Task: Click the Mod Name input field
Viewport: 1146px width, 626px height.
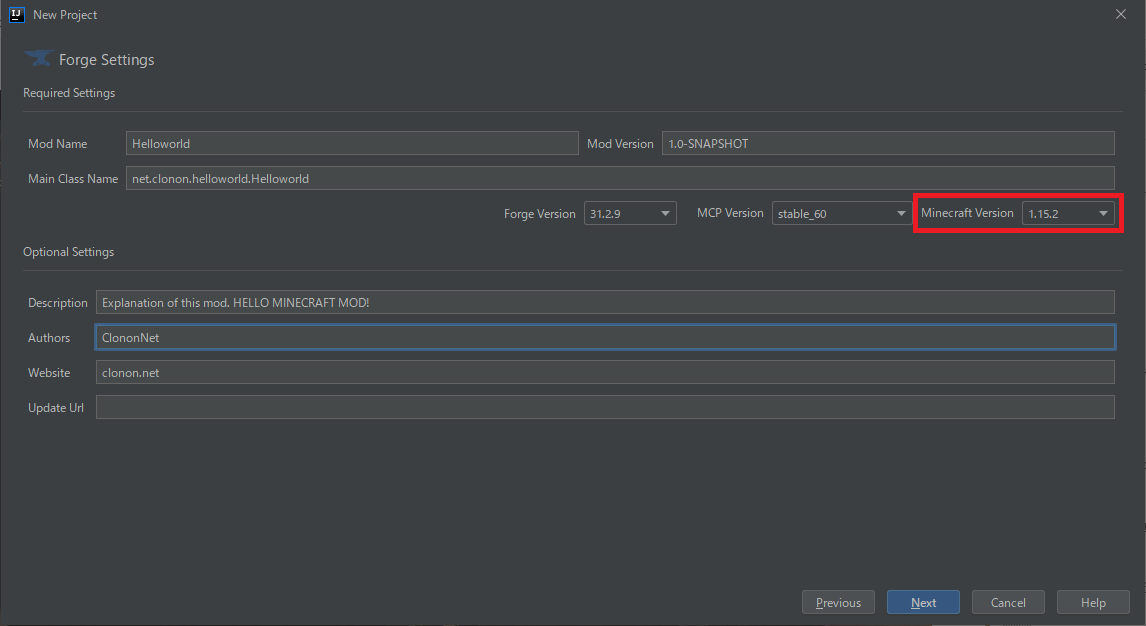Action: (352, 143)
